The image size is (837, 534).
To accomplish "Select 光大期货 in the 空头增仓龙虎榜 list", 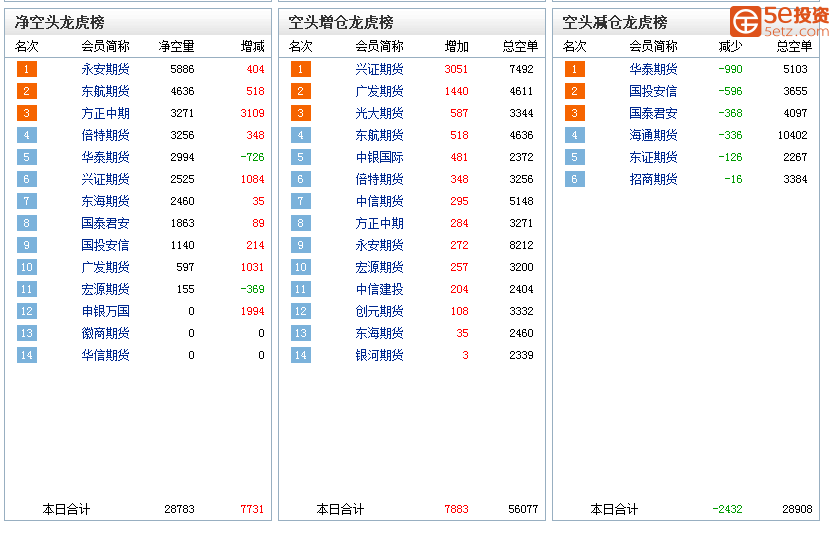I will click(380, 113).
